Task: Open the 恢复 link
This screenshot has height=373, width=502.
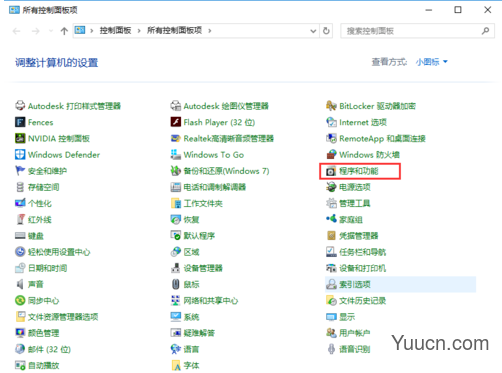Action: click(x=191, y=220)
